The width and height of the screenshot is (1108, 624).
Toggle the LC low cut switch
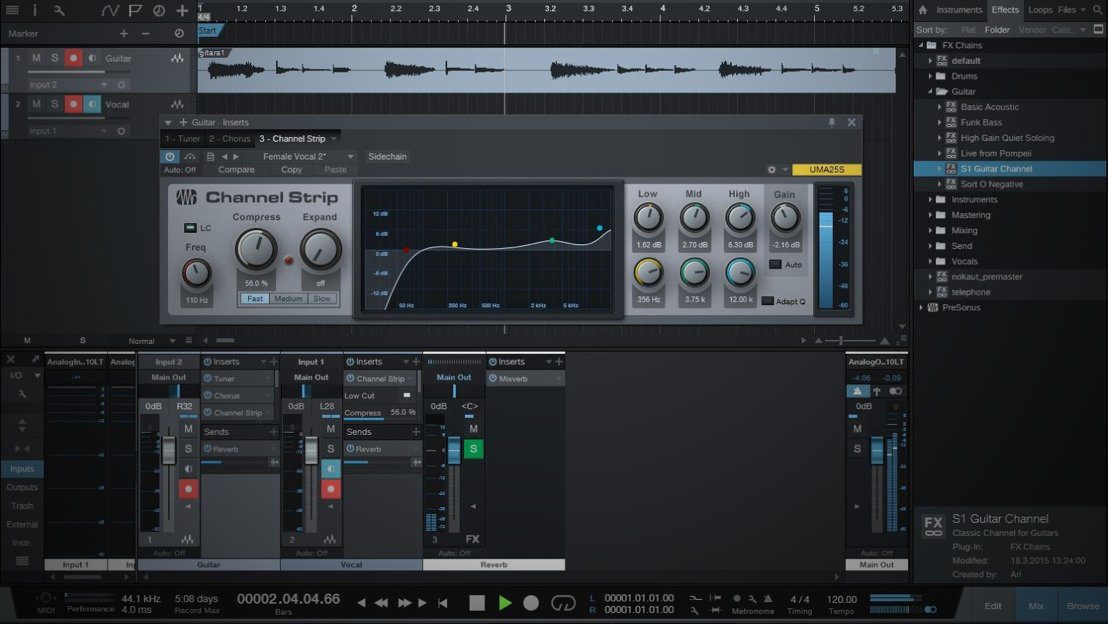click(190, 228)
